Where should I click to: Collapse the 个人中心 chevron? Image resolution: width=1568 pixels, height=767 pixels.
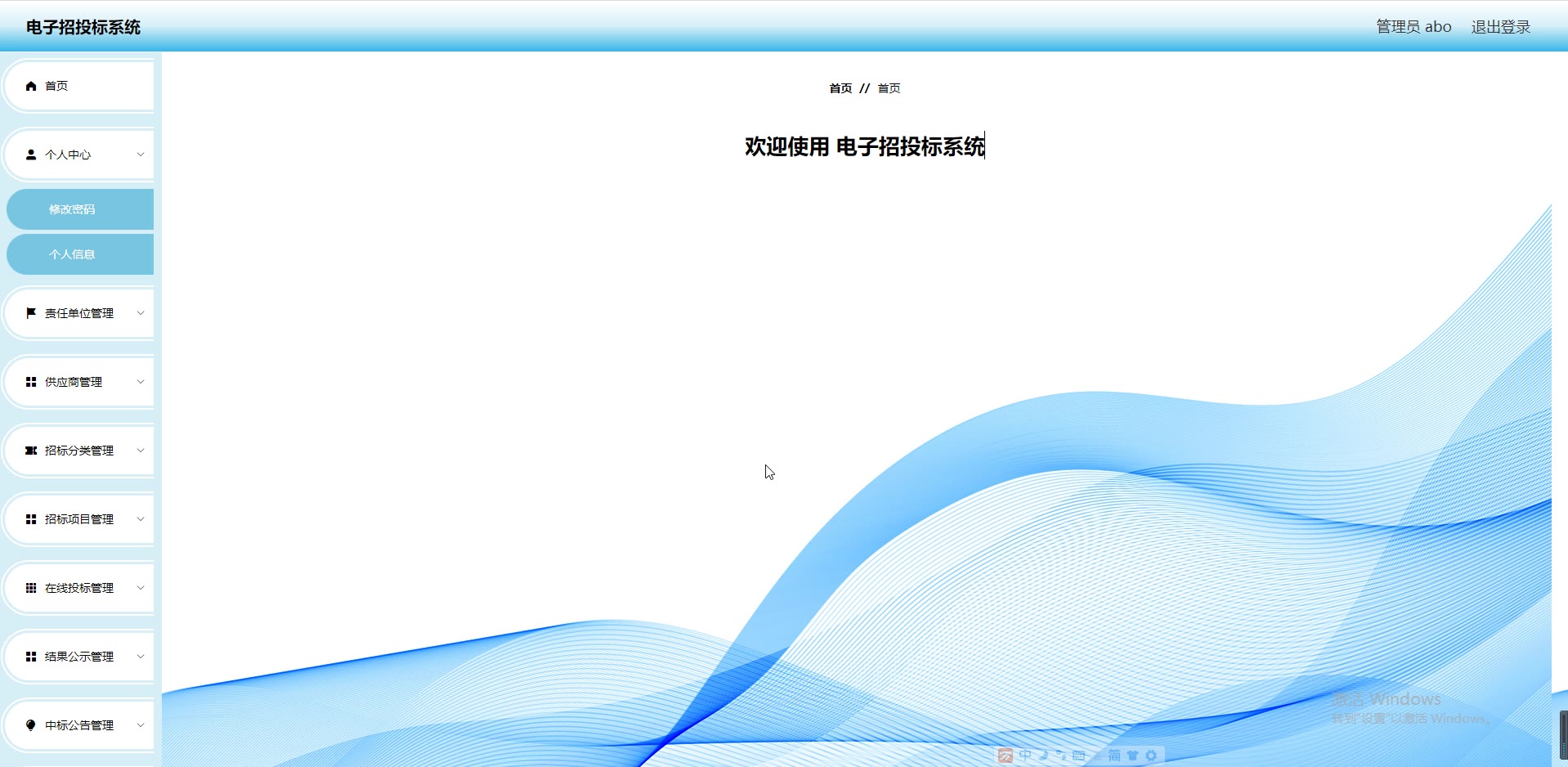tap(141, 155)
